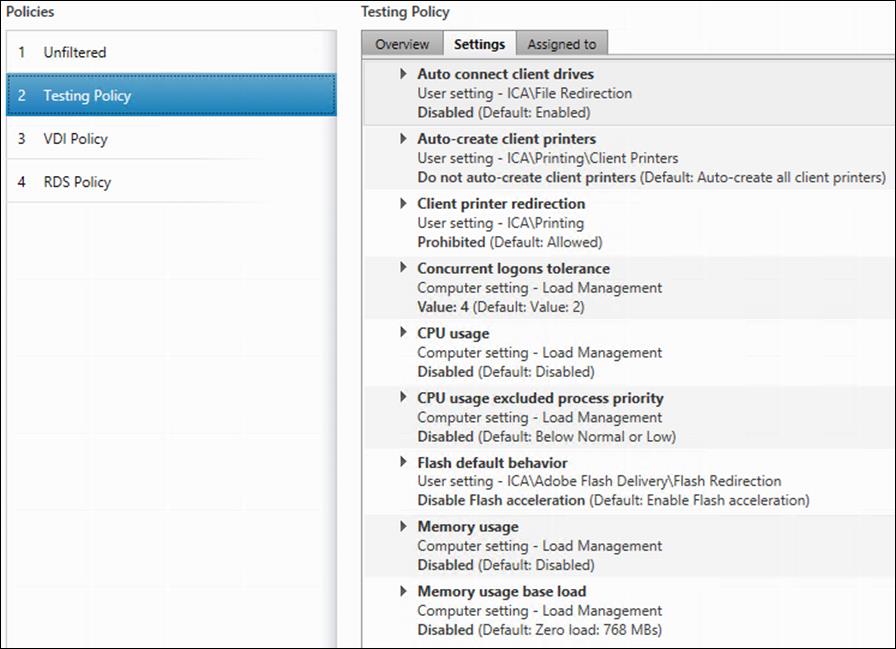The height and width of the screenshot is (649, 896).
Task: Expand the Memory usage base load setting
Action: (x=404, y=591)
